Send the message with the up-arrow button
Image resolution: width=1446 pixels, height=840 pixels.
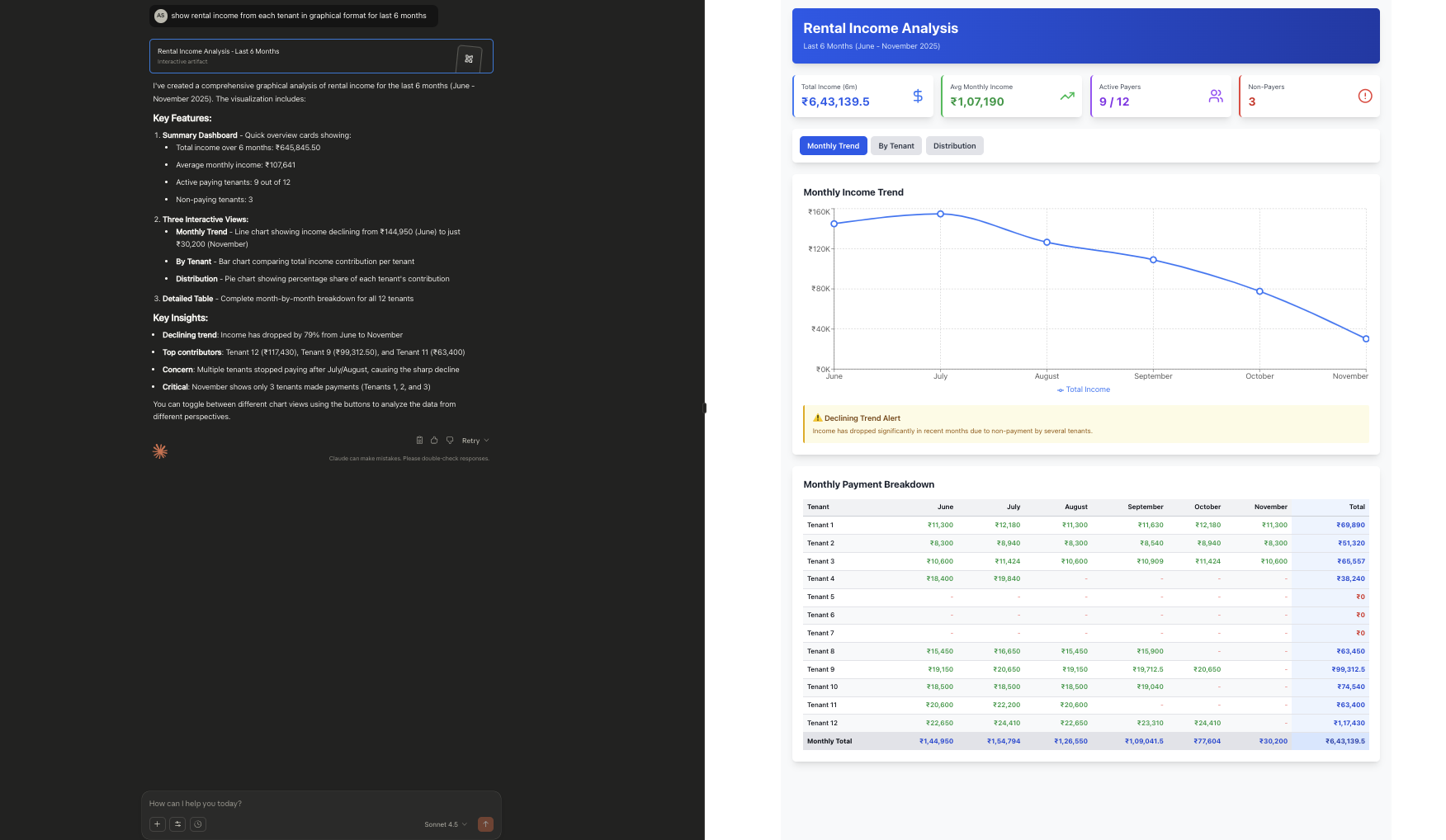pyautogui.click(x=485, y=823)
